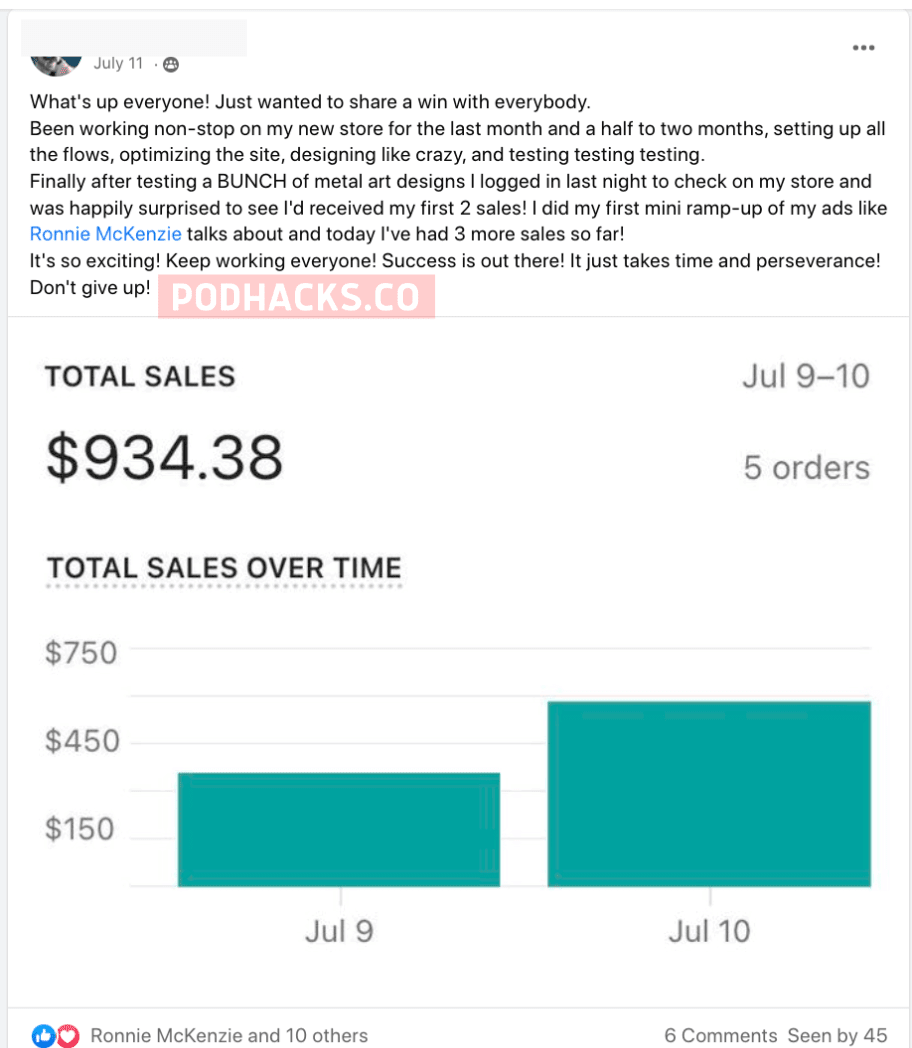View who reacted: Ronnie McKenzie and 10 others
This screenshot has height=1048, width=912.
tap(229, 1036)
